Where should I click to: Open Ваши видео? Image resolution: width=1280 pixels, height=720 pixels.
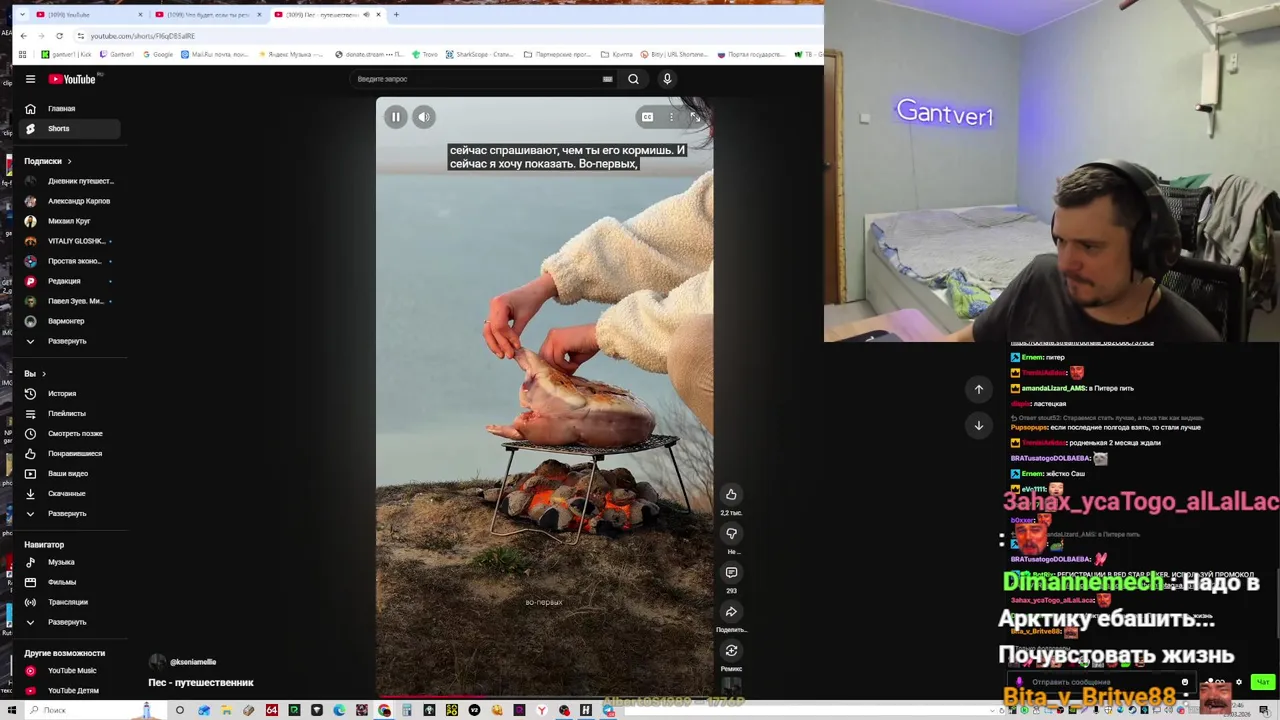click(69, 473)
